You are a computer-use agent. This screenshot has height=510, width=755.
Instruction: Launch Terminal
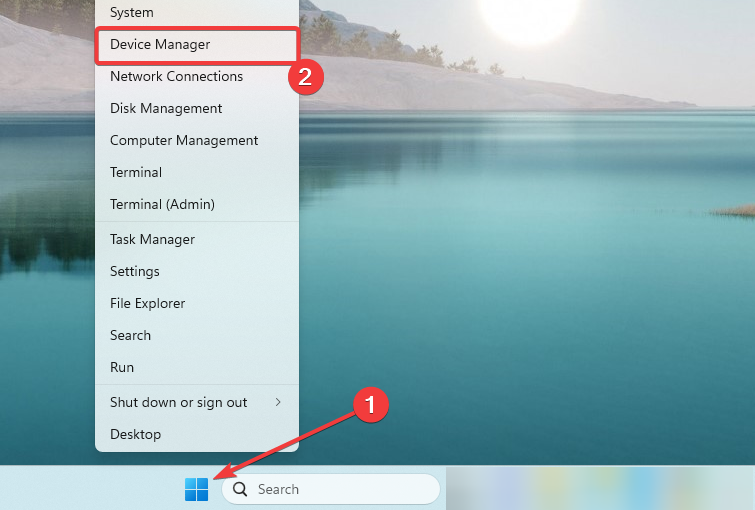(x=197, y=172)
